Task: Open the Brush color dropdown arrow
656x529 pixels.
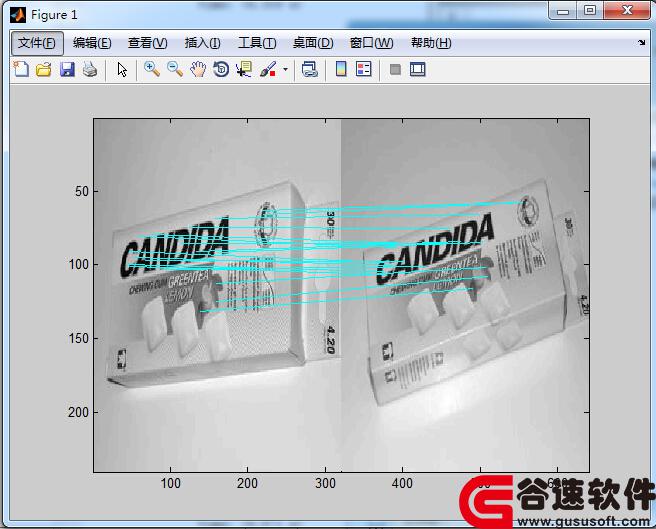Action: [x=285, y=69]
